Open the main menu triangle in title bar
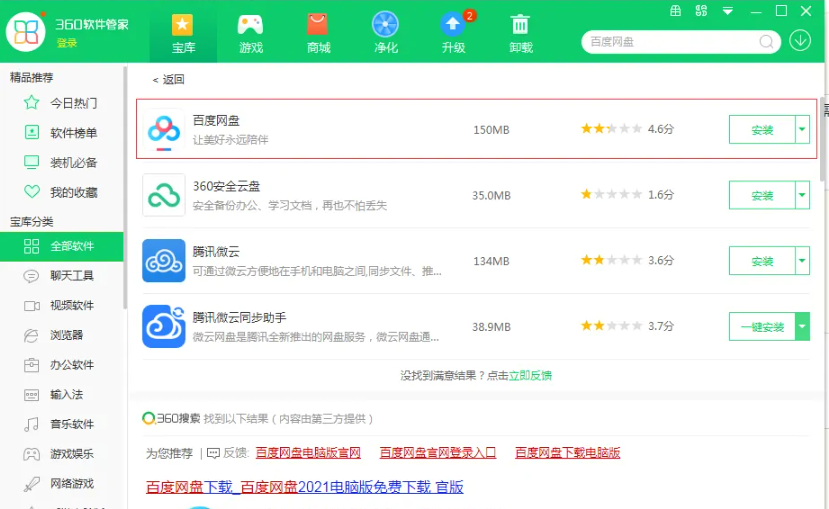The image size is (829, 509). [x=727, y=11]
